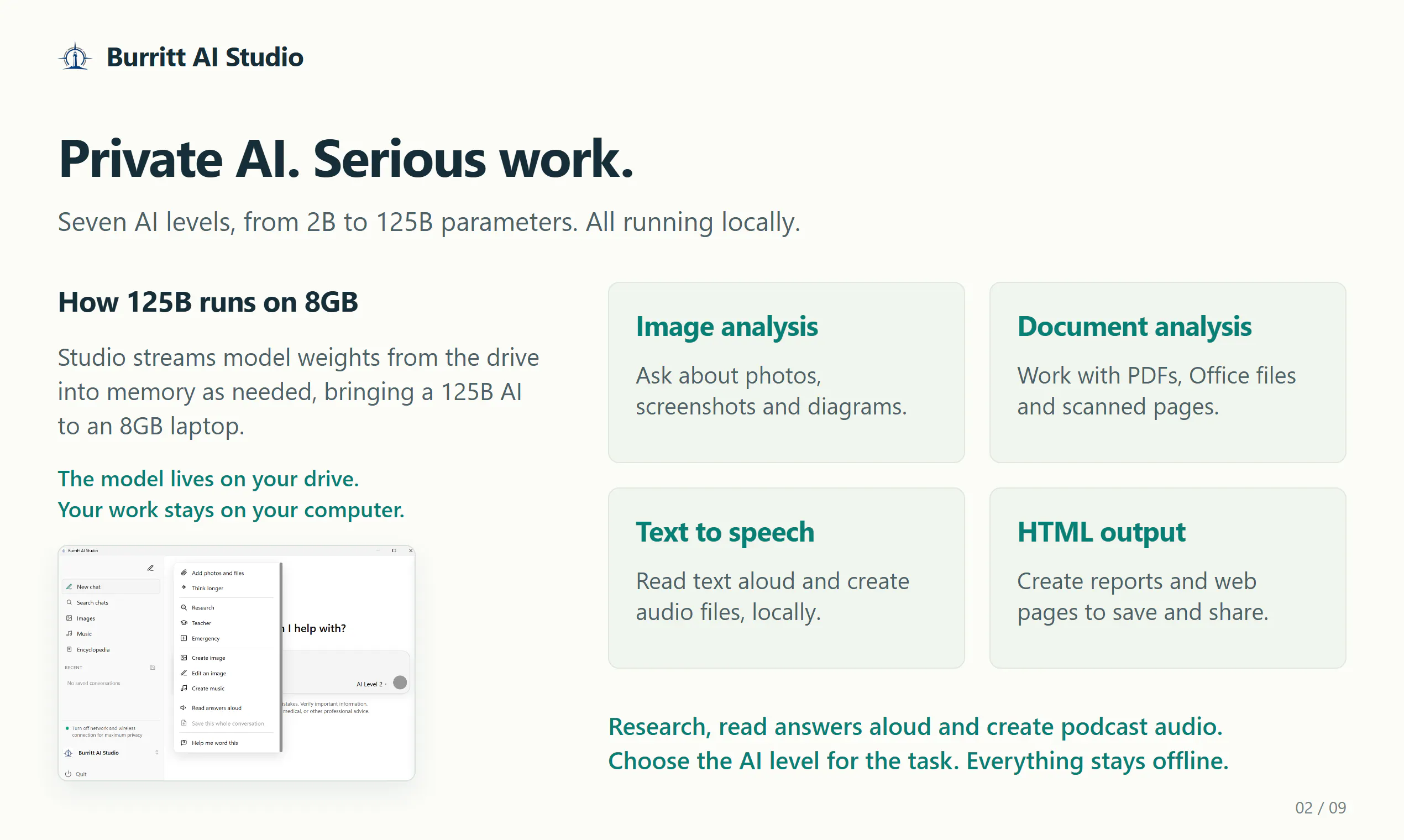
Task: Open the AI Level 2 dropdown
Action: (x=372, y=684)
